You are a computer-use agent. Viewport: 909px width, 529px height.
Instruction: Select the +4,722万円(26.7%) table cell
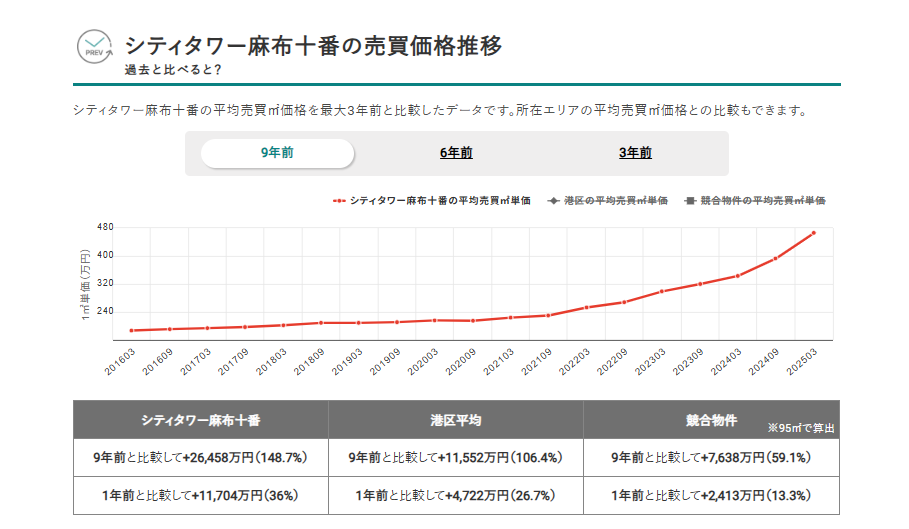(456, 495)
